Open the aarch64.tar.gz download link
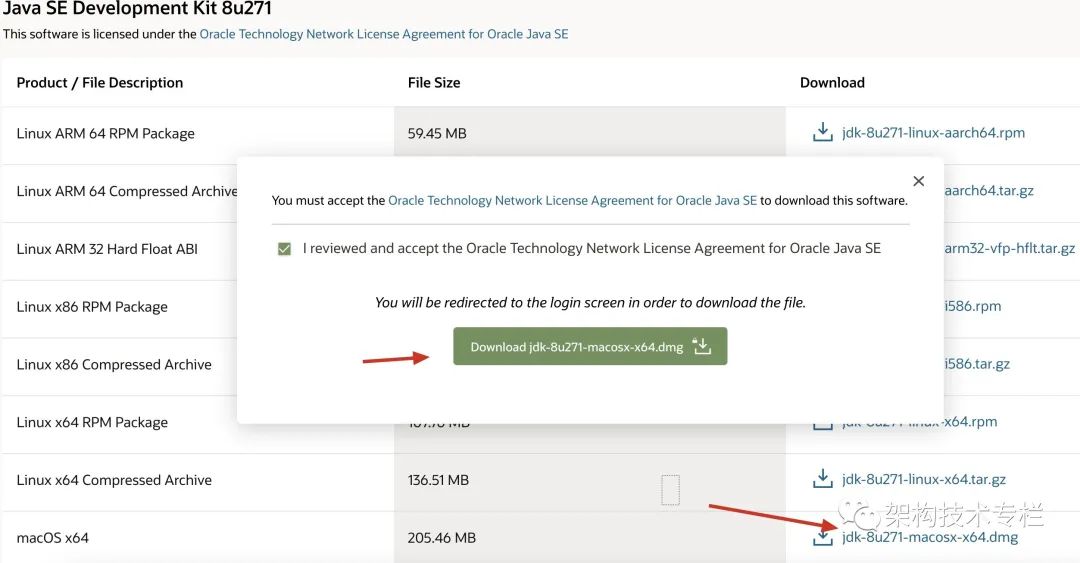The height and width of the screenshot is (563, 1080). pos(988,190)
